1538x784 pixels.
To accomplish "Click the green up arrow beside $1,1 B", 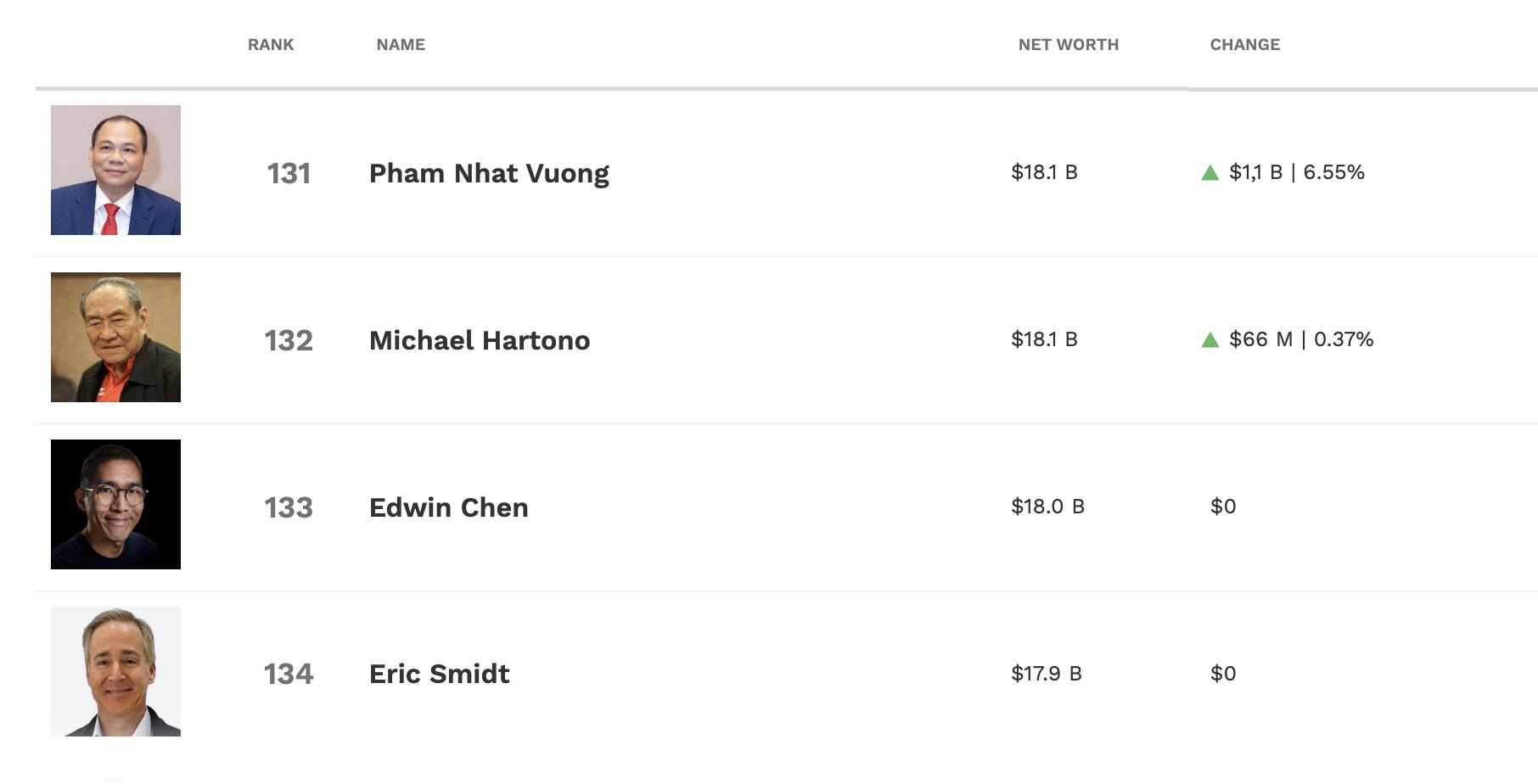I will pos(1210,173).
